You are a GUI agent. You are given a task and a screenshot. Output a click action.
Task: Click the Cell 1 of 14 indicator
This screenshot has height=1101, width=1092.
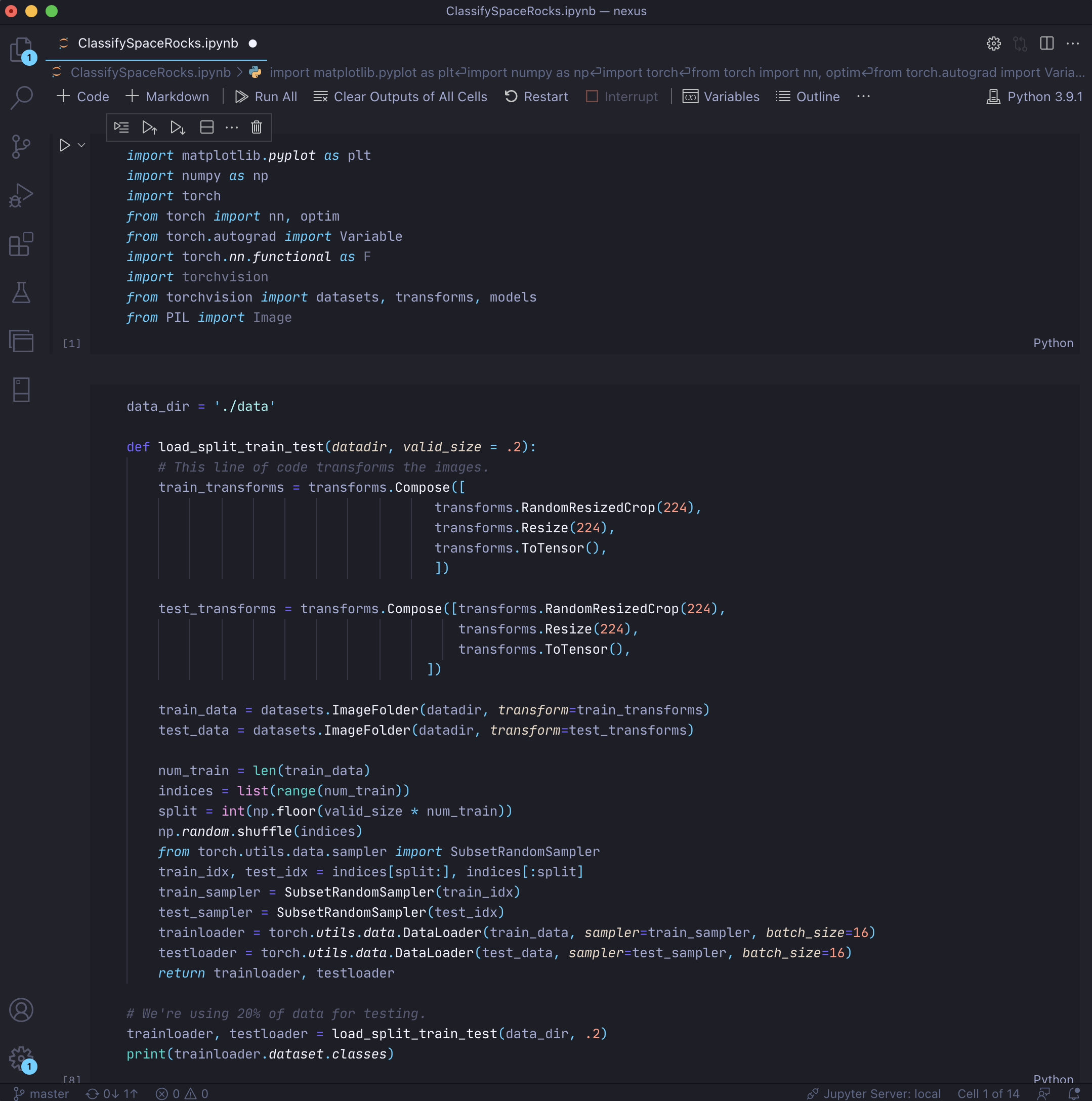coord(988,1093)
